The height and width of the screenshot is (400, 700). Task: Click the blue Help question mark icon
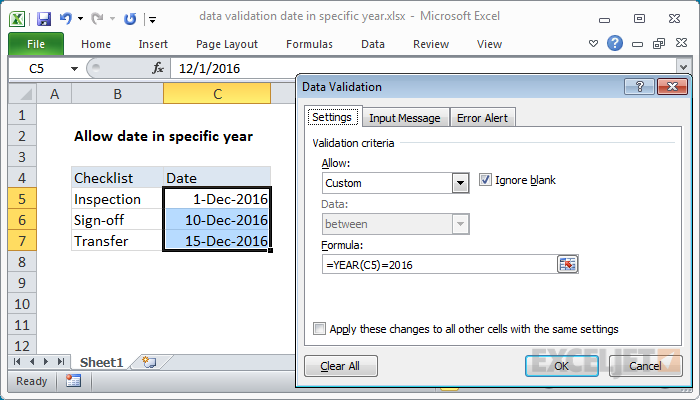(615, 43)
